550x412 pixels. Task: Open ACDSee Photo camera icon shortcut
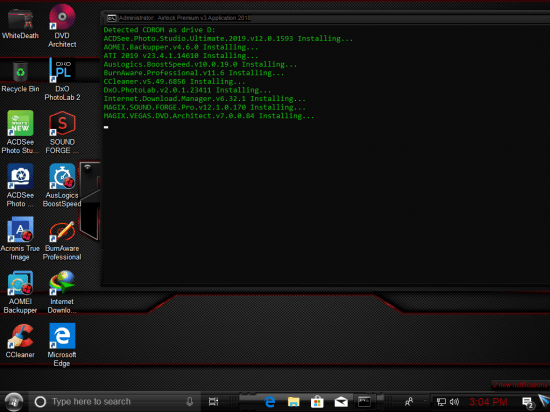point(20,185)
